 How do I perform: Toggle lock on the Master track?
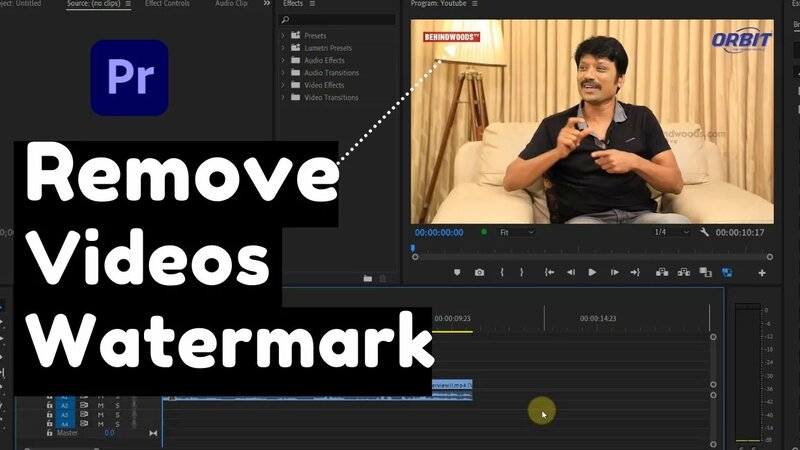tap(49, 433)
